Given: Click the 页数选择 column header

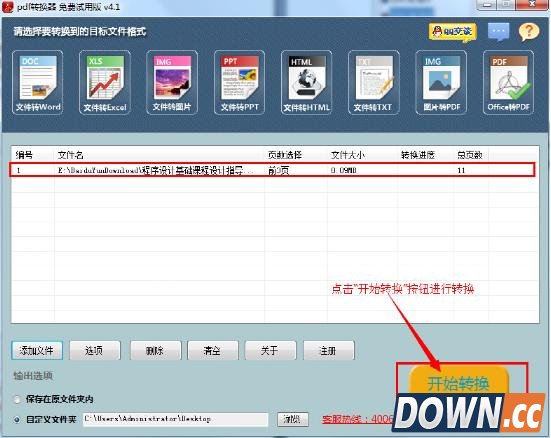Looking at the screenshot, I should pyautogui.click(x=285, y=155).
